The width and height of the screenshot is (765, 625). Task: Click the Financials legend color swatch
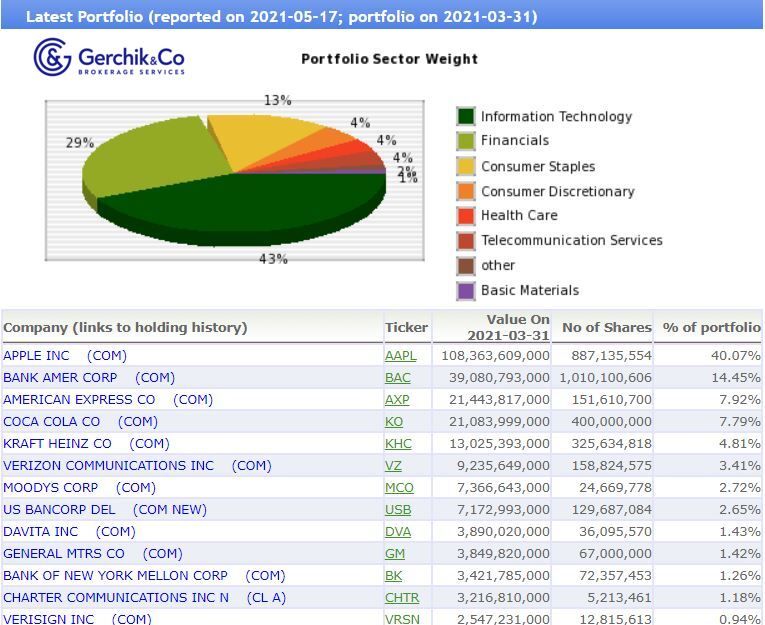click(x=466, y=141)
